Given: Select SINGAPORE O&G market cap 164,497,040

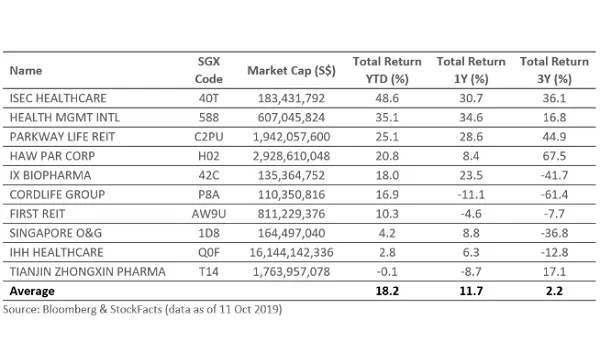Looking at the screenshot, I should pyautogui.click(x=291, y=233).
